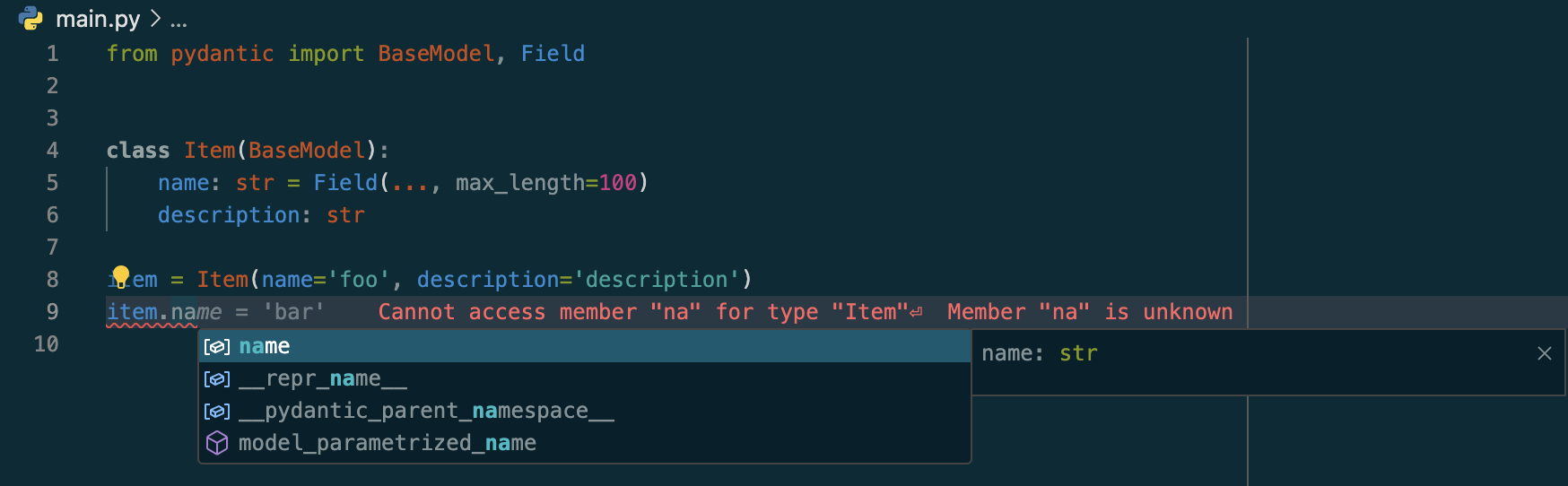
Task: Pick the __repr_name__ completion entry
Action: click(323, 379)
